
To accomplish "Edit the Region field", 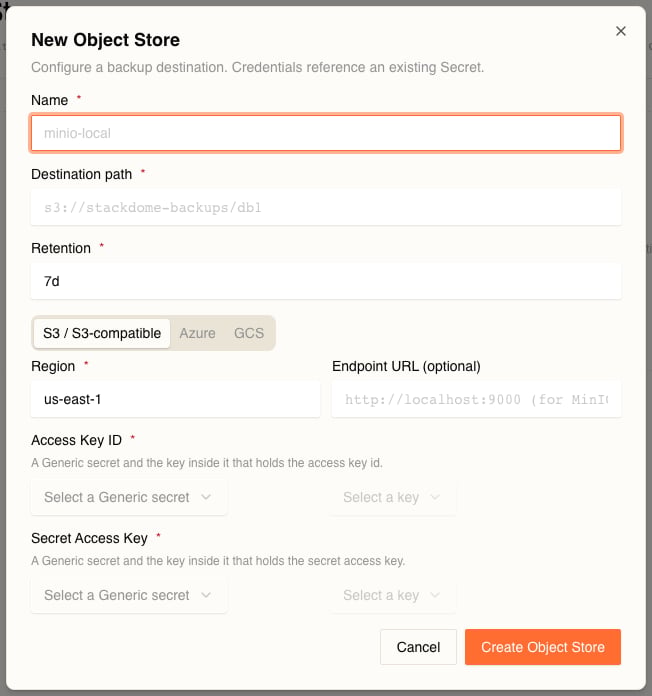I will (175, 399).
